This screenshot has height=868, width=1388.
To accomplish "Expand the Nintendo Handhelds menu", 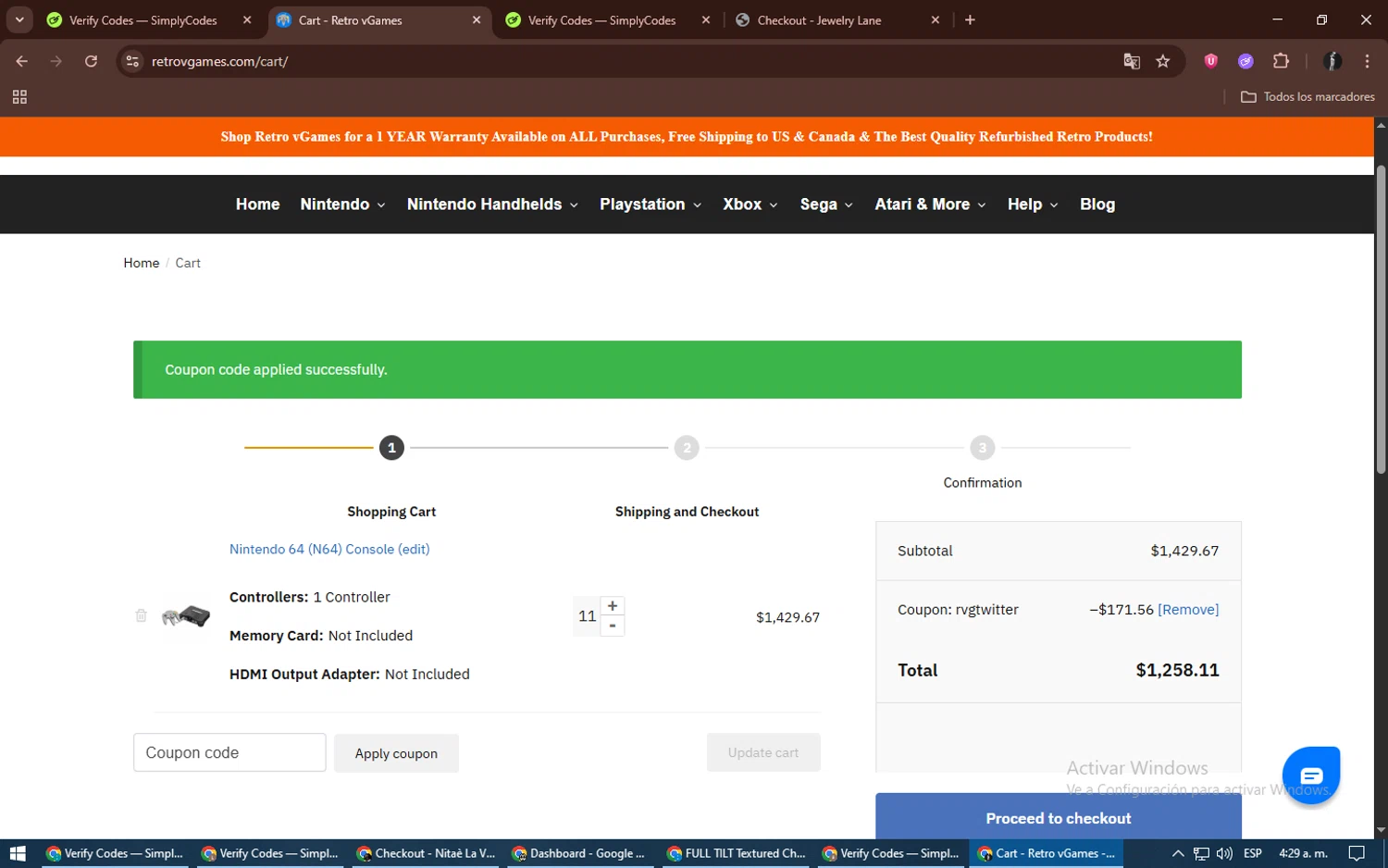I will [492, 204].
